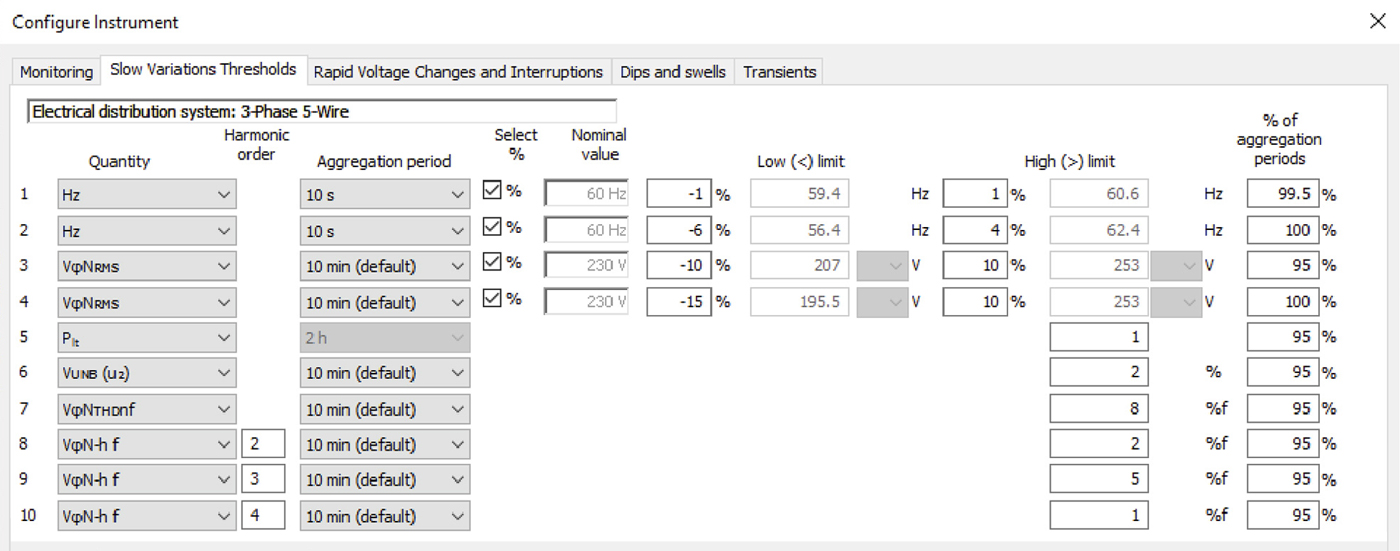Edit row 1 low limit percent field
This screenshot has width=1400, height=551.
point(679,195)
